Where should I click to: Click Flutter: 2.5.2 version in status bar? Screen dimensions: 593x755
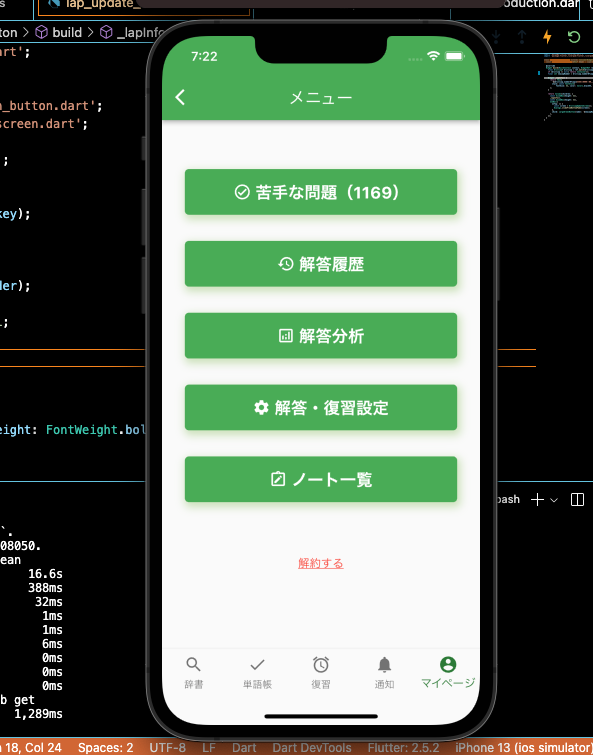click(x=403, y=748)
